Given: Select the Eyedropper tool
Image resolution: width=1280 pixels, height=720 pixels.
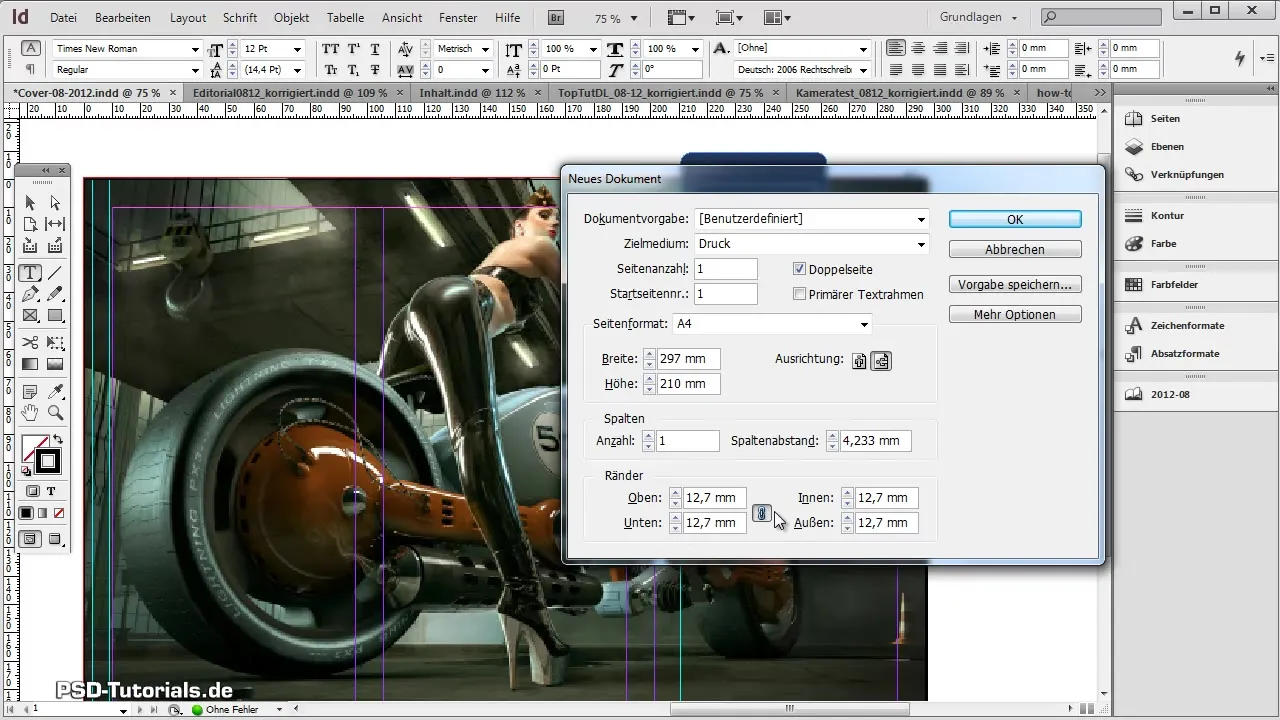Looking at the screenshot, I should click(55, 391).
